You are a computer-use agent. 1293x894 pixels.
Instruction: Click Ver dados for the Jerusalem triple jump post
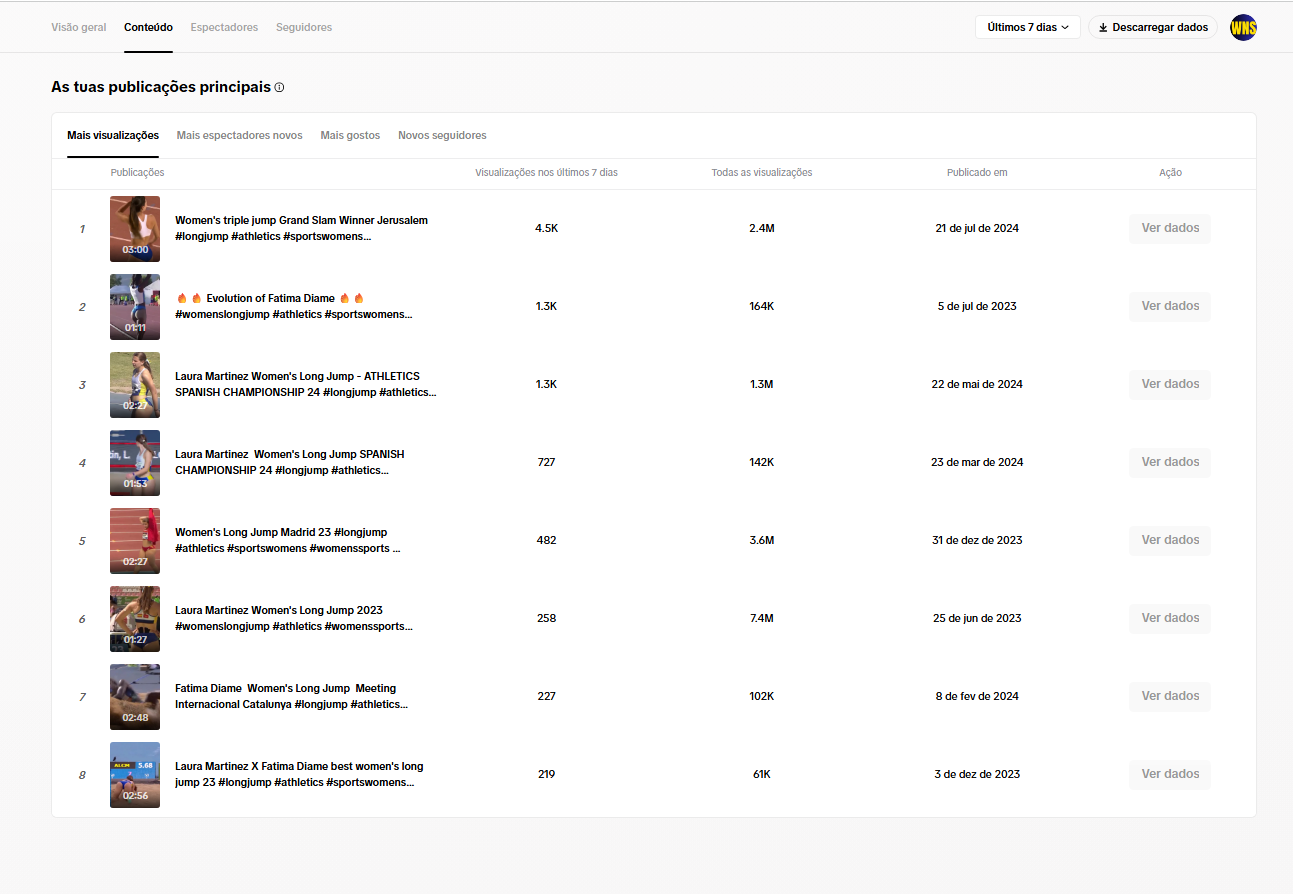coord(1169,229)
